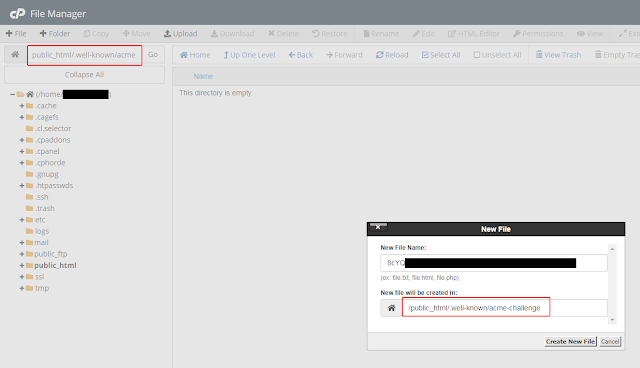The height and width of the screenshot is (368, 640).
Task: Click the Delete toolbar button
Action: coord(283,33)
